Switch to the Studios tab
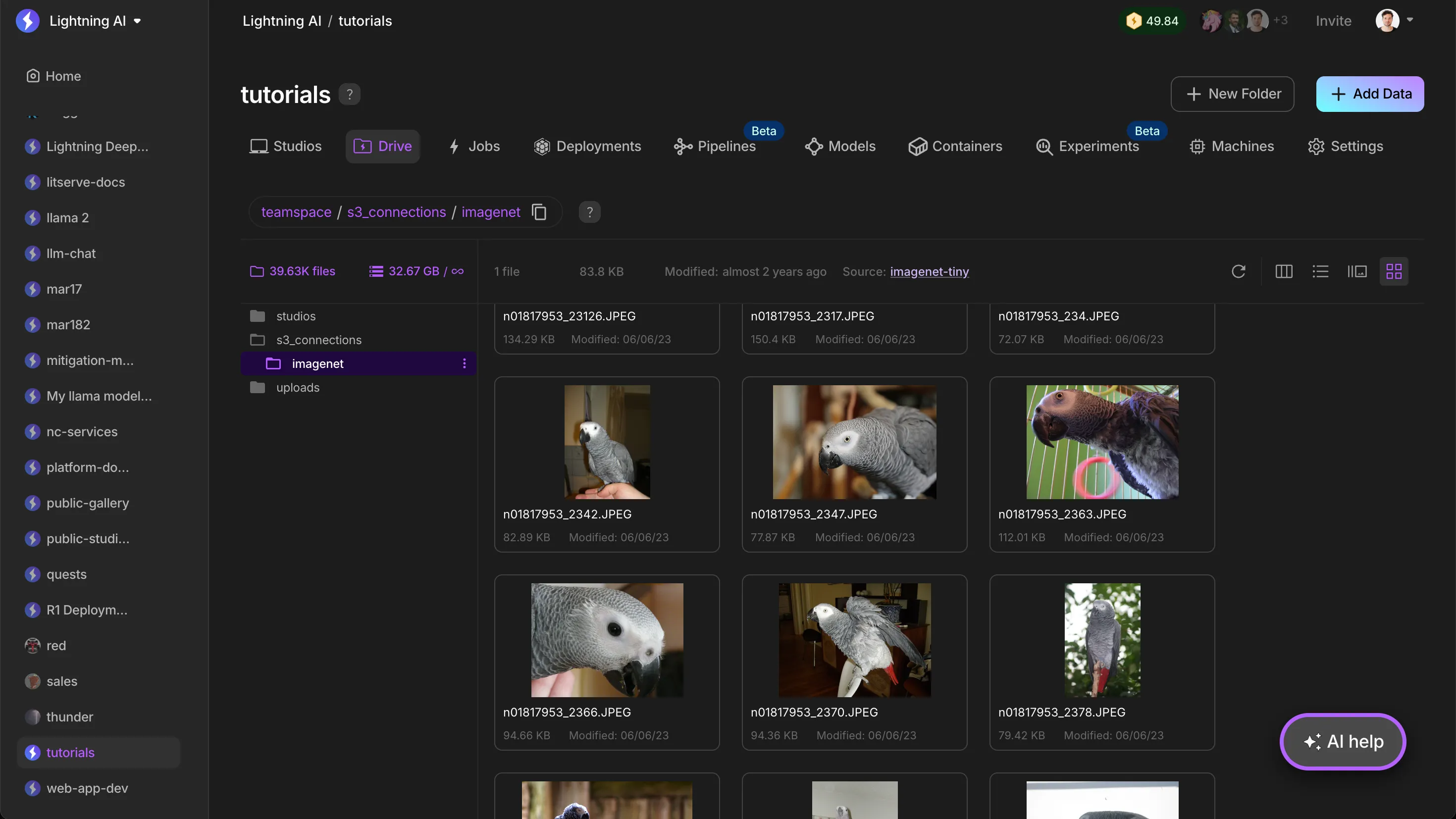The width and height of the screenshot is (1456, 819). pos(285,147)
